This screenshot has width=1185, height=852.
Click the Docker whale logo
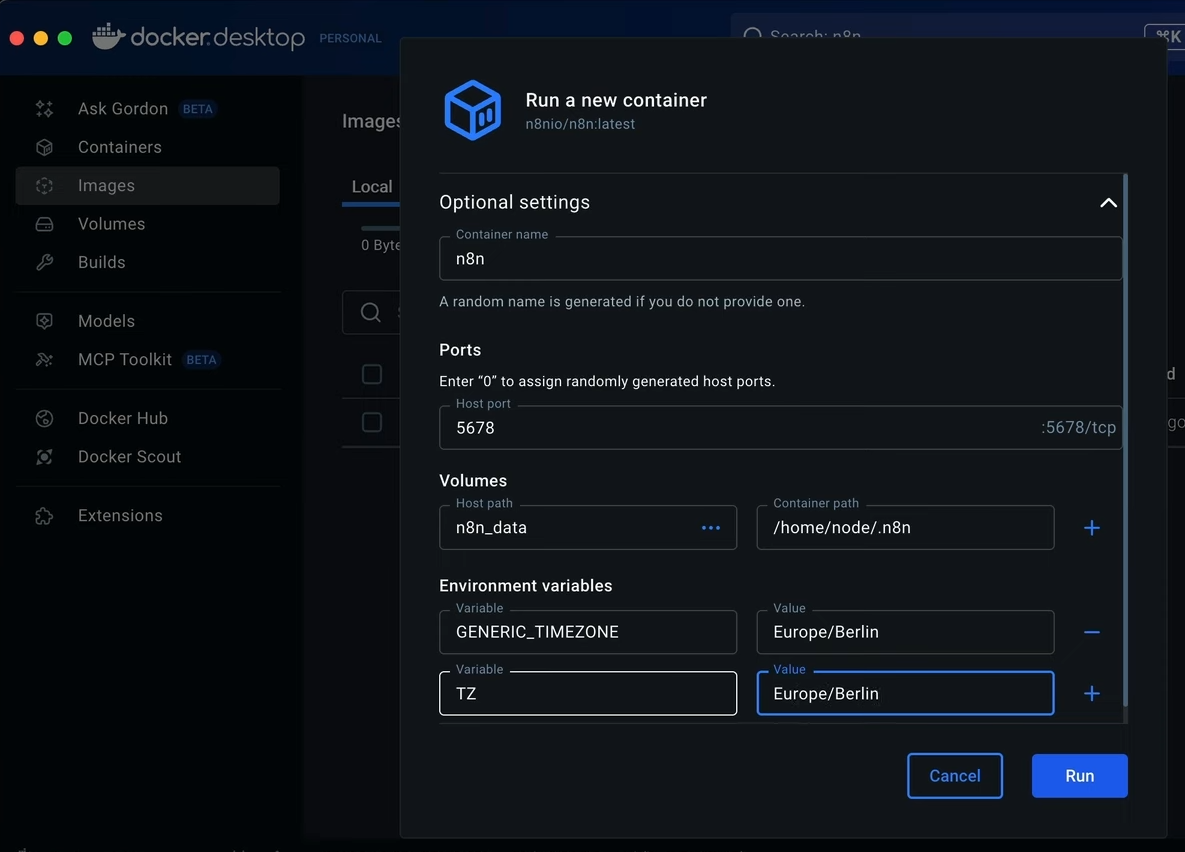point(108,36)
